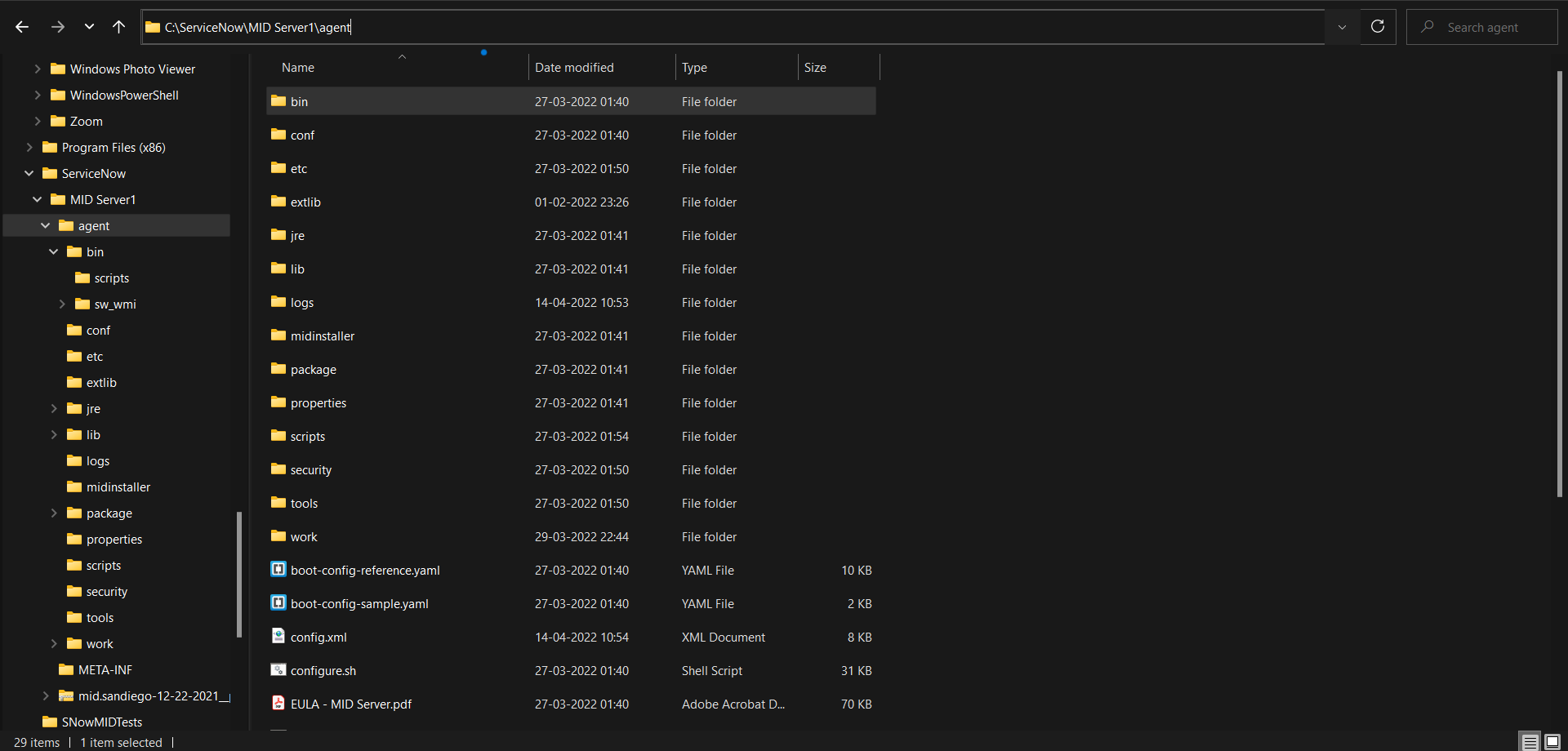Select properties folder in navigation tree
Image resolution: width=1568 pixels, height=751 pixels.
pyautogui.click(x=114, y=540)
